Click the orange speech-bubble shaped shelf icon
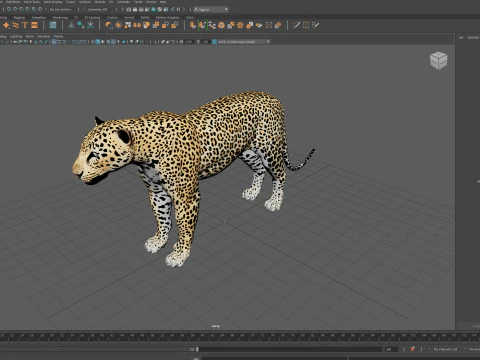480x360 pixels. point(146,25)
